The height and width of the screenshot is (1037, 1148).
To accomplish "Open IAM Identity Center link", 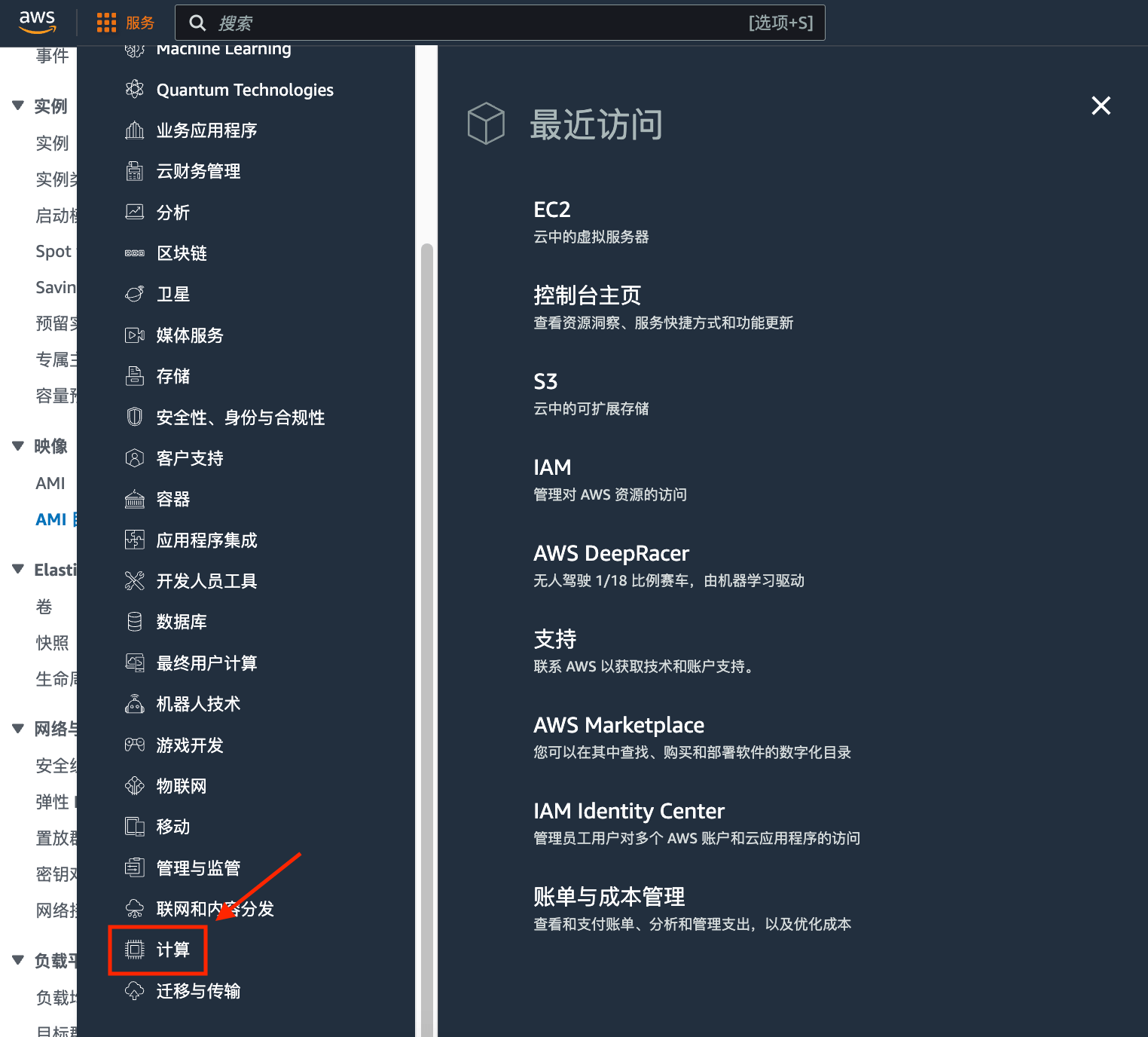I will point(629,811).
